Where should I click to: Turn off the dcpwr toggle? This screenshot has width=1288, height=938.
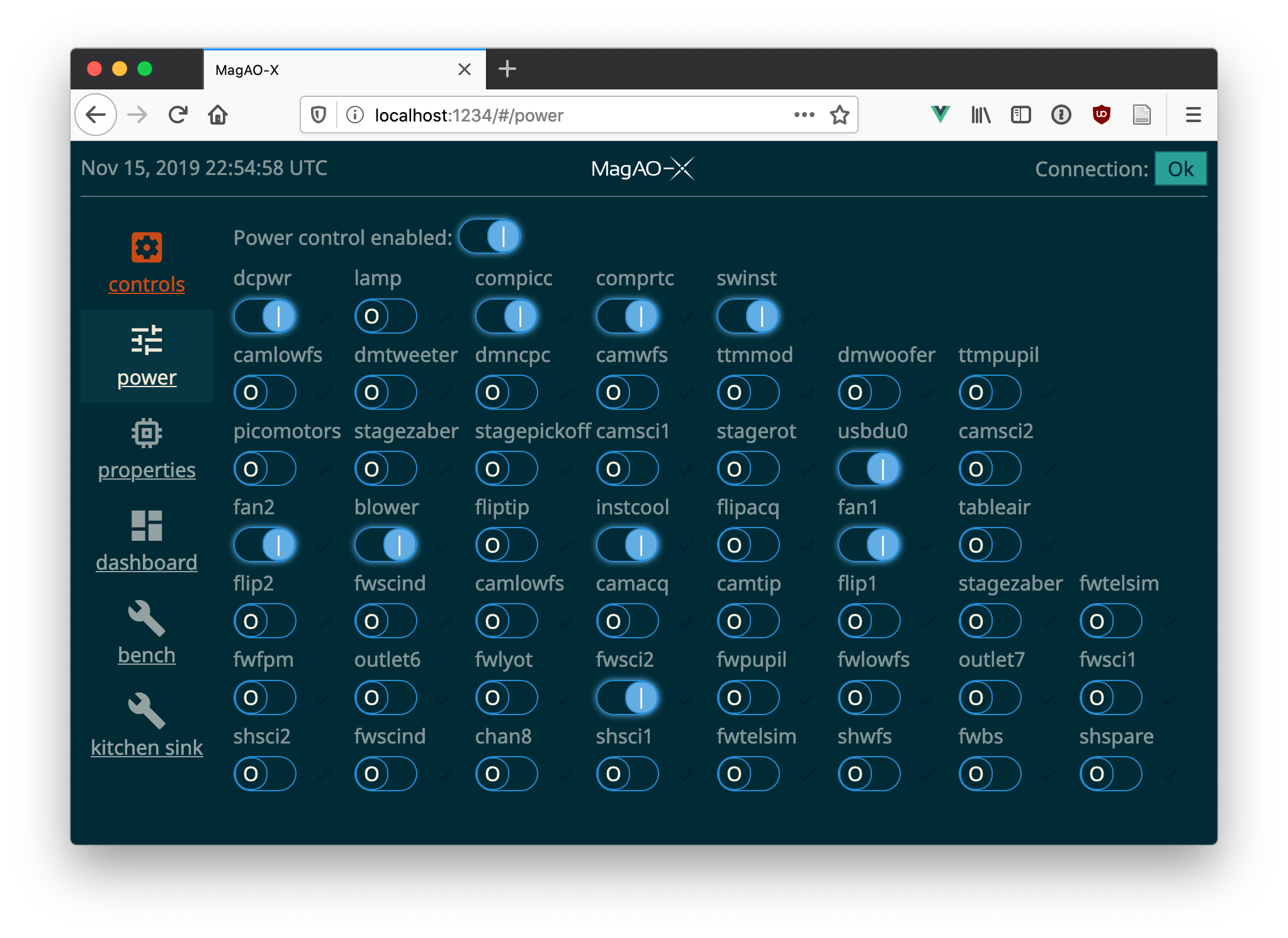tap(265, 316)
